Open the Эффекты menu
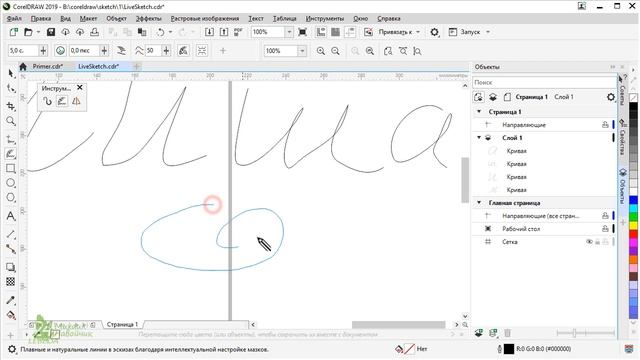 (x=149, y=18)
